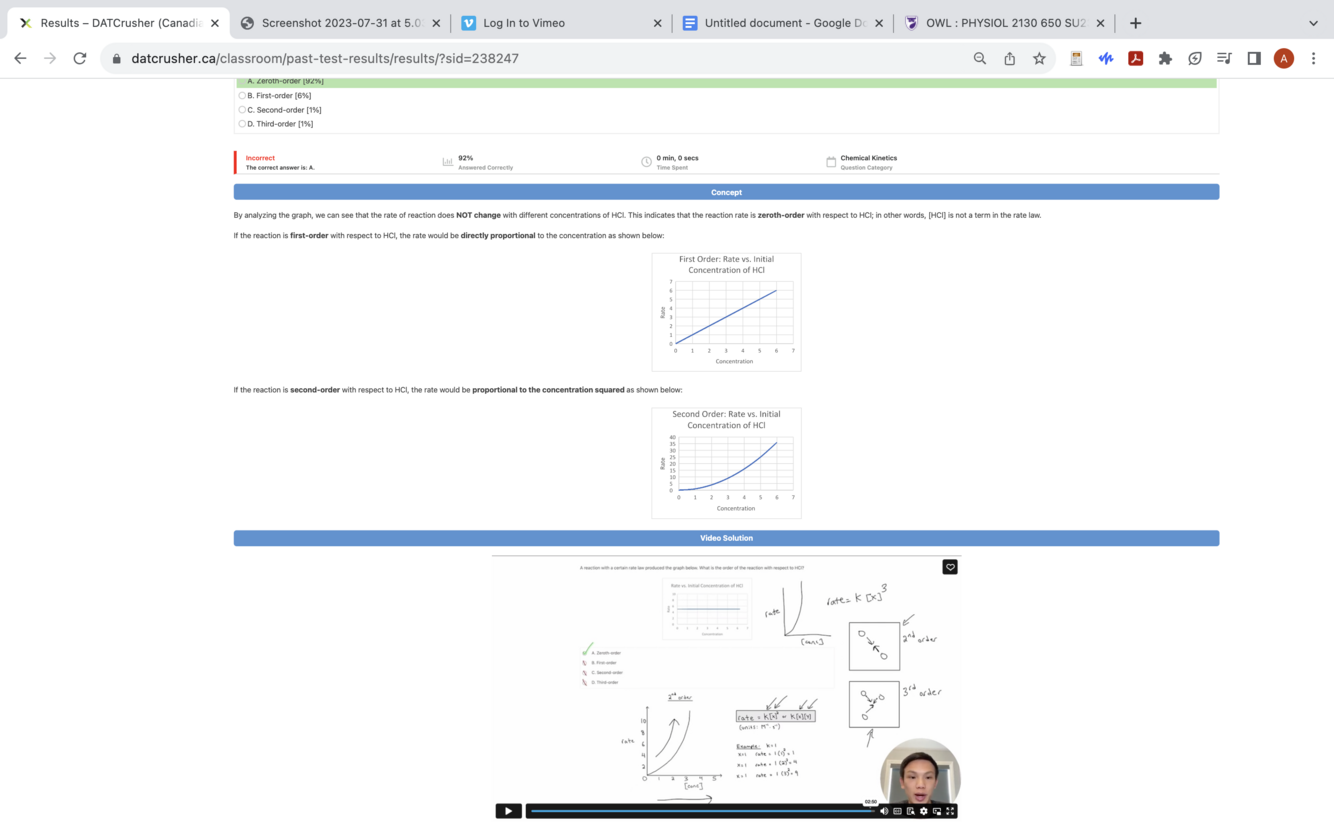The image size is (1334, 834).
Task: Play the video solution
Action: click(508, 811)
